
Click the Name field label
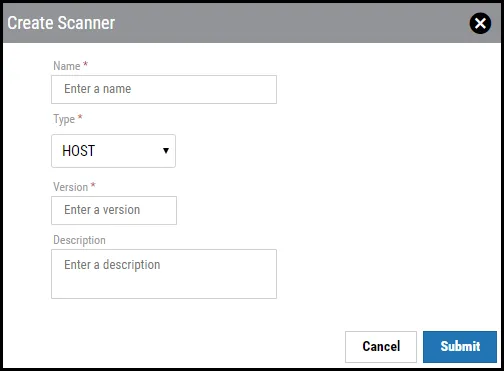tap(67, 66)
